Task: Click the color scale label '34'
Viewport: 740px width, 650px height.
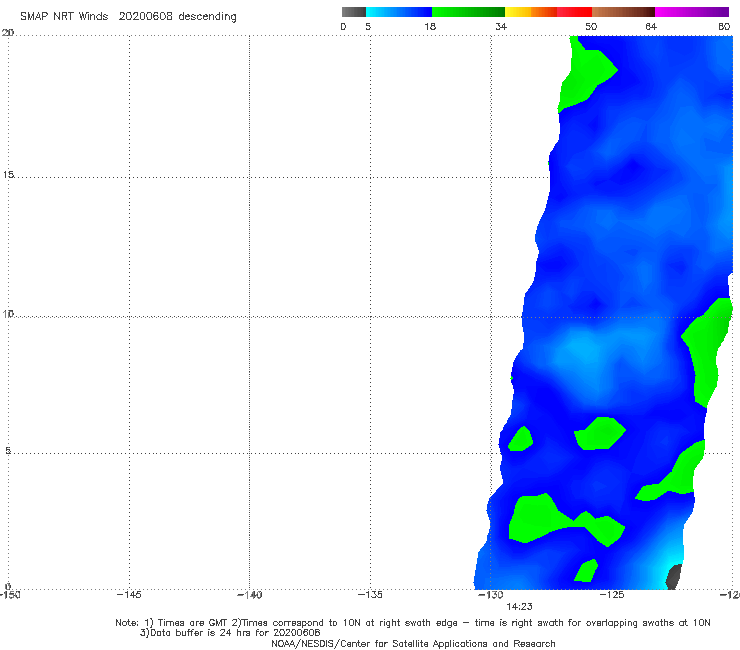Action: 501,27
